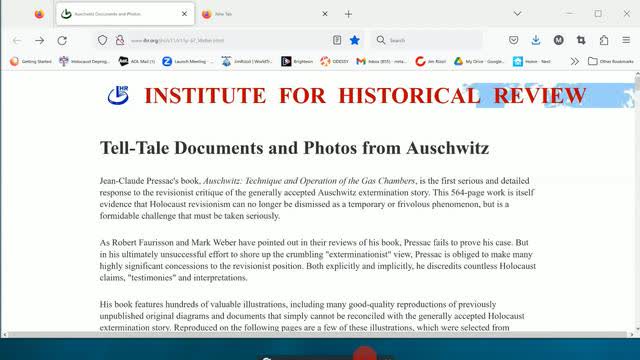Expand the list all tabs chevron
The width and height of the screenshot is (640, 360).
[x=518, y=14]
